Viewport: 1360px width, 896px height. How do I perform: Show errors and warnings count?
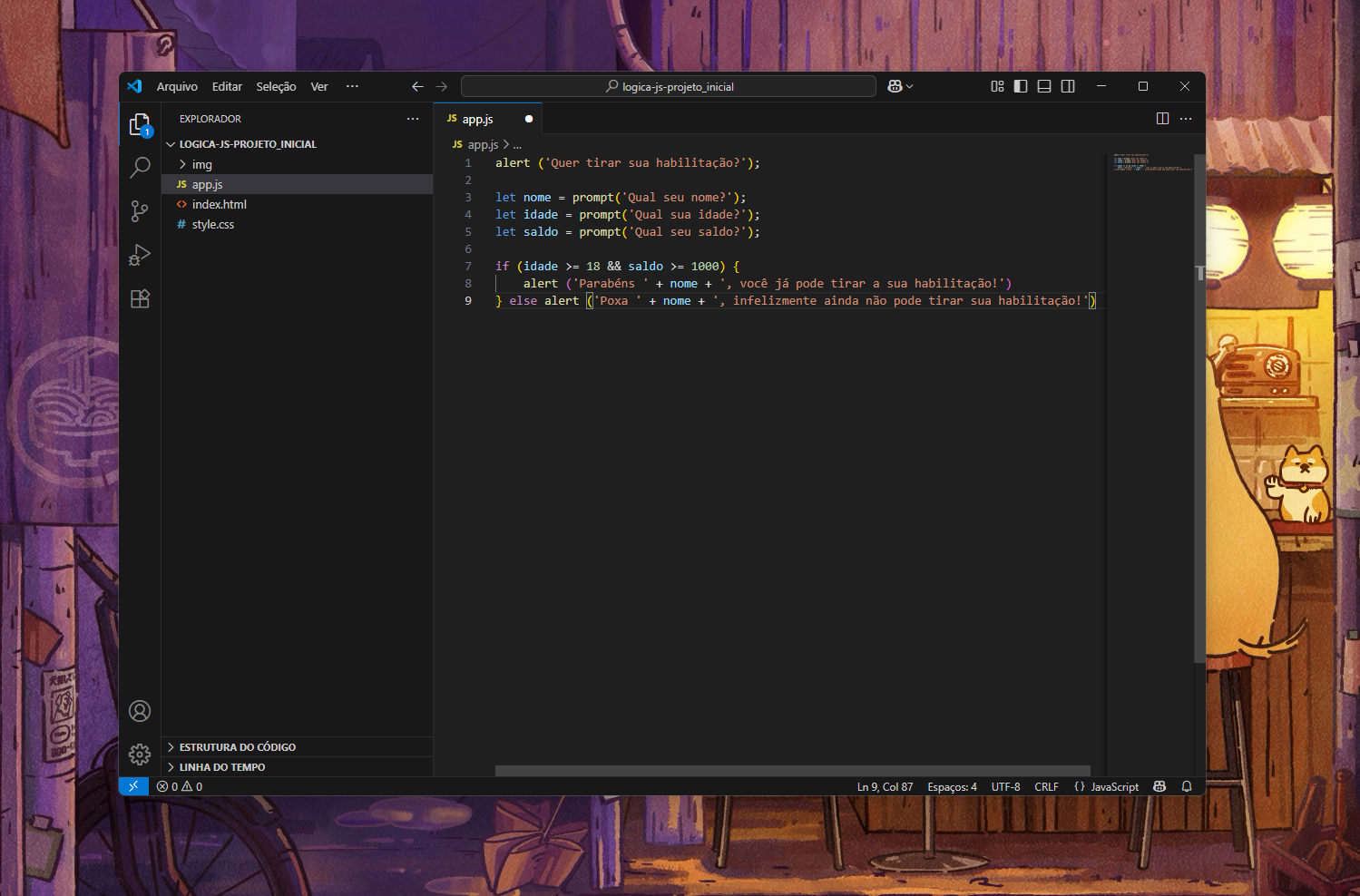[180, 786]
